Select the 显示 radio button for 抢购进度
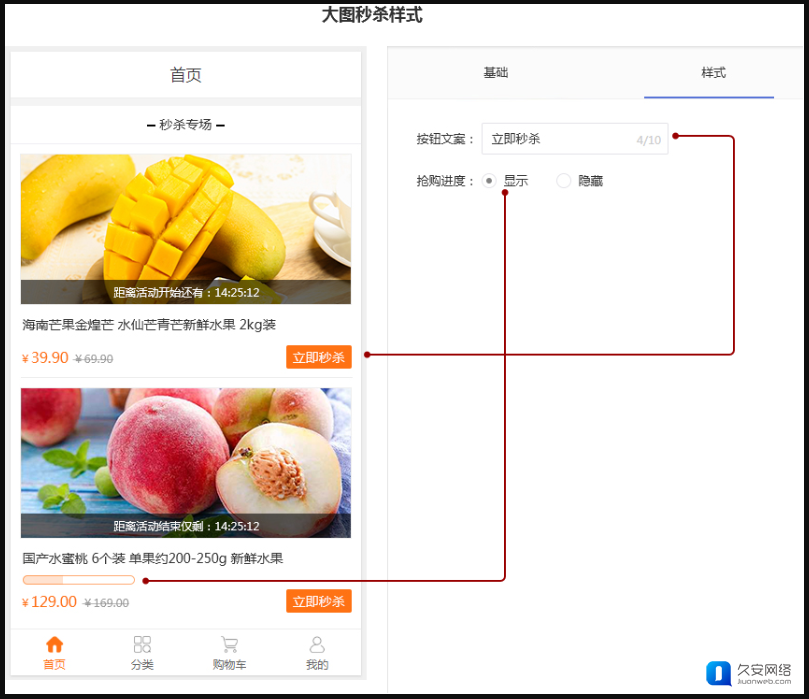 [489, 181]
